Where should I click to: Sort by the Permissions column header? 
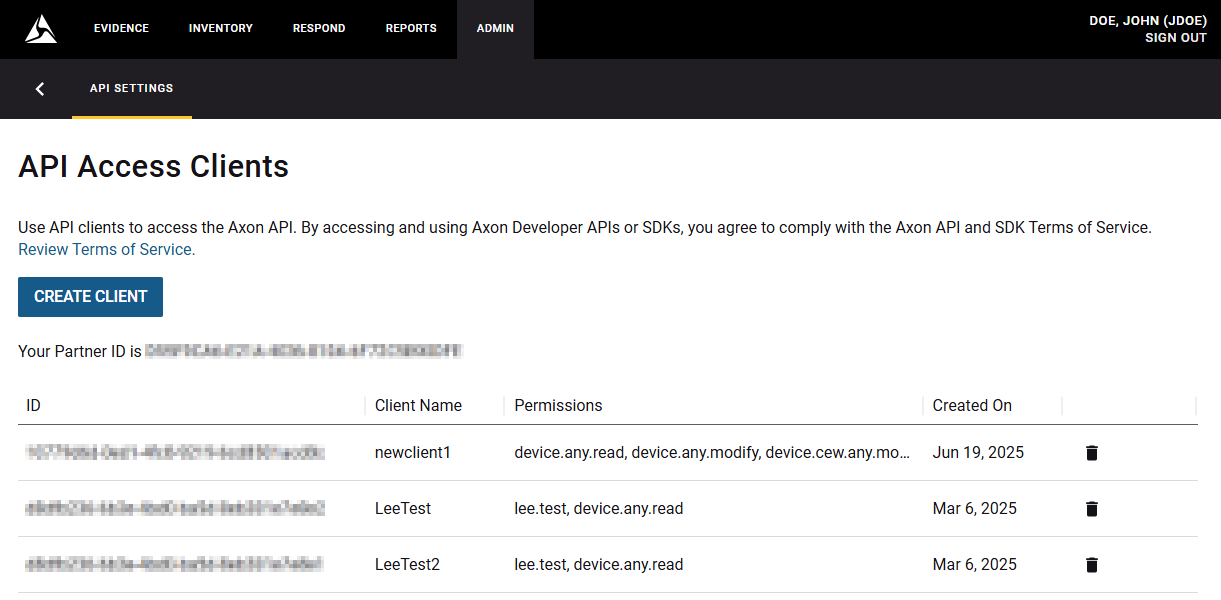558,405
